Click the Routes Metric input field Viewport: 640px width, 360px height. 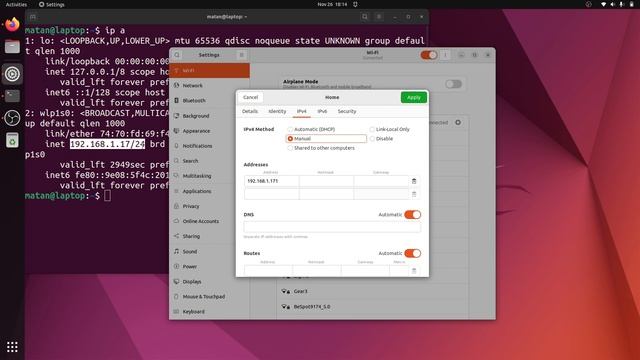click(x=399, y=271)
